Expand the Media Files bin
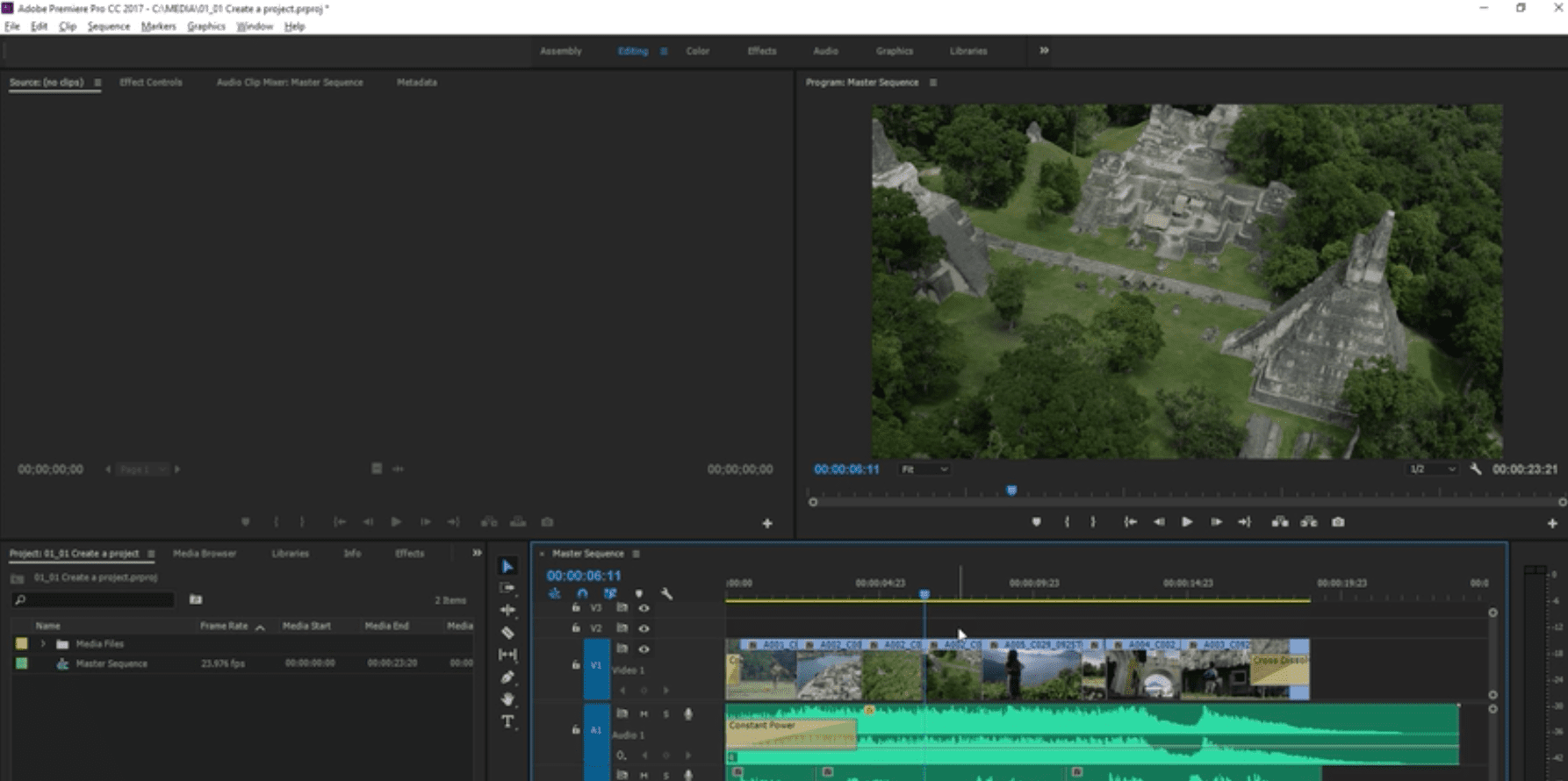This screenshot has width=1568, height=781. point(43,644)
